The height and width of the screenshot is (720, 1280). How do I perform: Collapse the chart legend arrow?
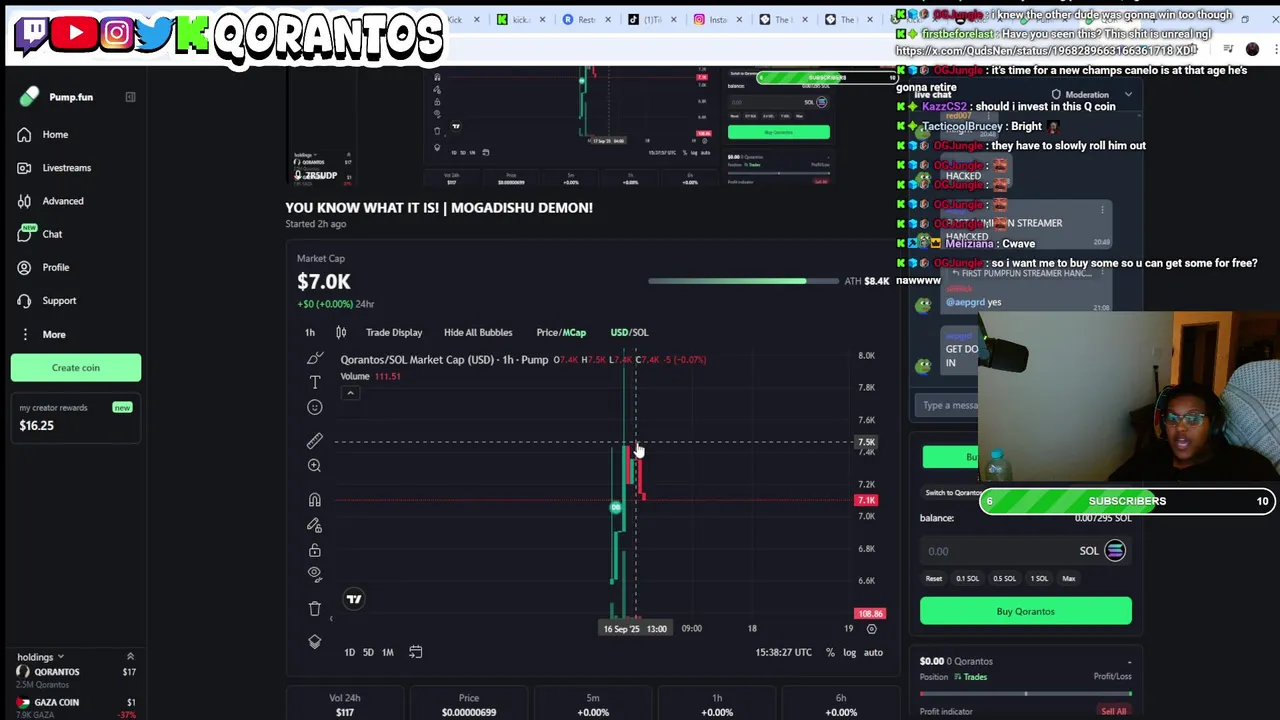(x=350, y=393)
